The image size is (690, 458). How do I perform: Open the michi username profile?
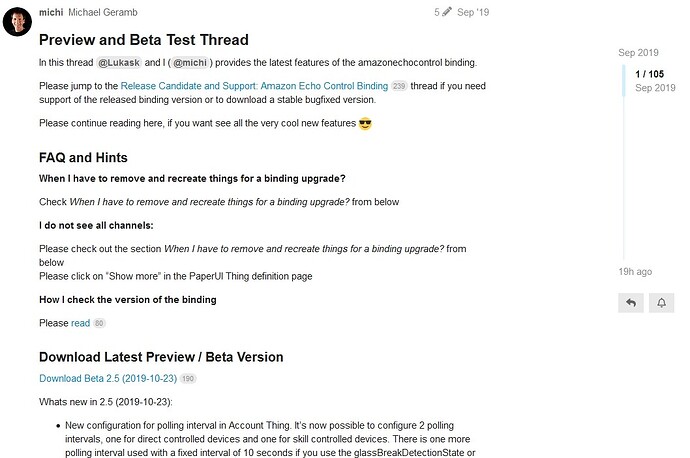coord(50,12)
